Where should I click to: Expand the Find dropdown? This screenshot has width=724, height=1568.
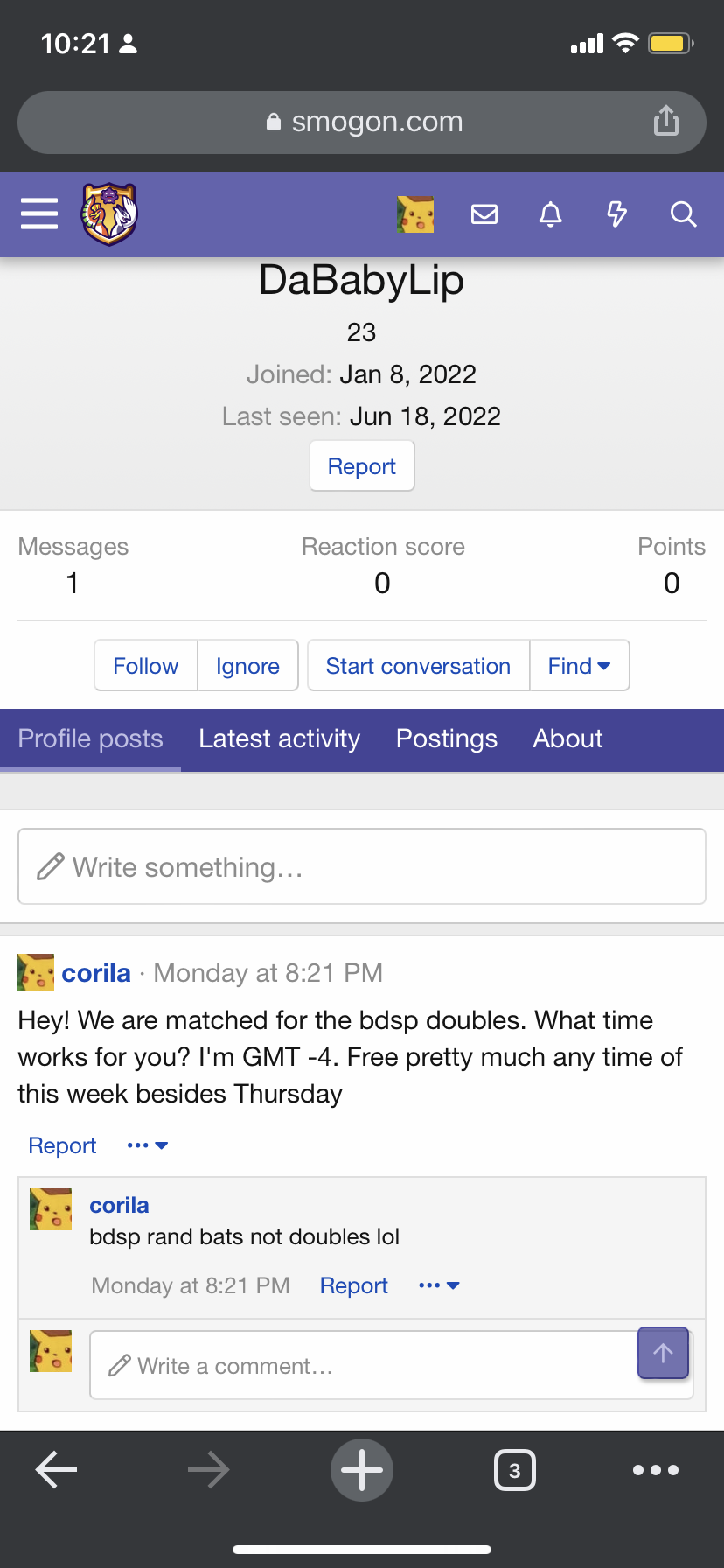(x=579, y=666)
